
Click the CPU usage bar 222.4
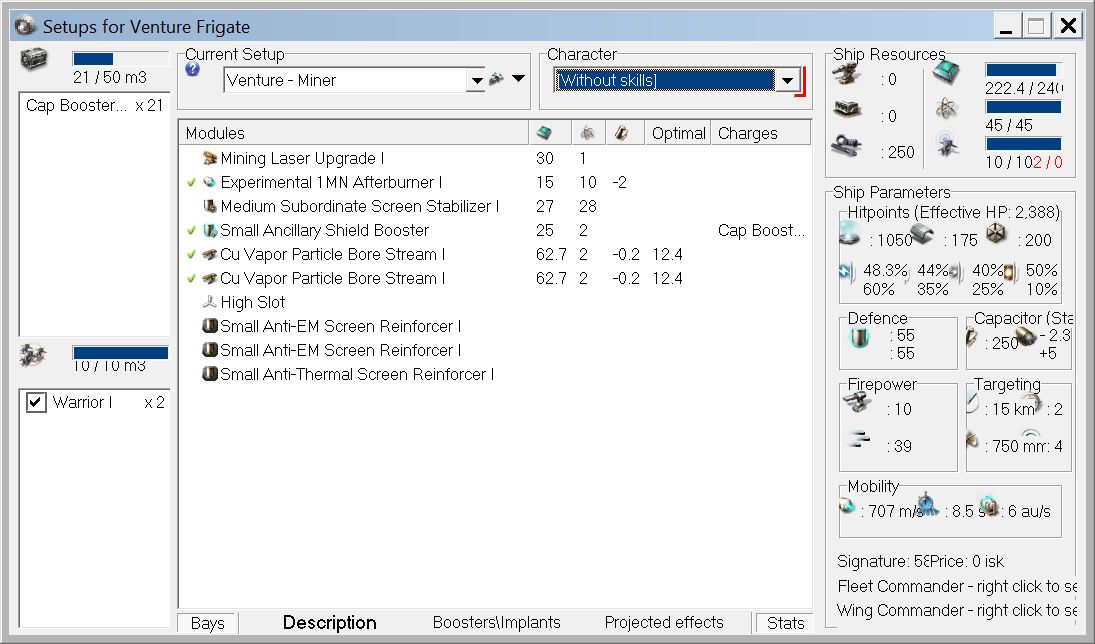tap(1023, 70)
